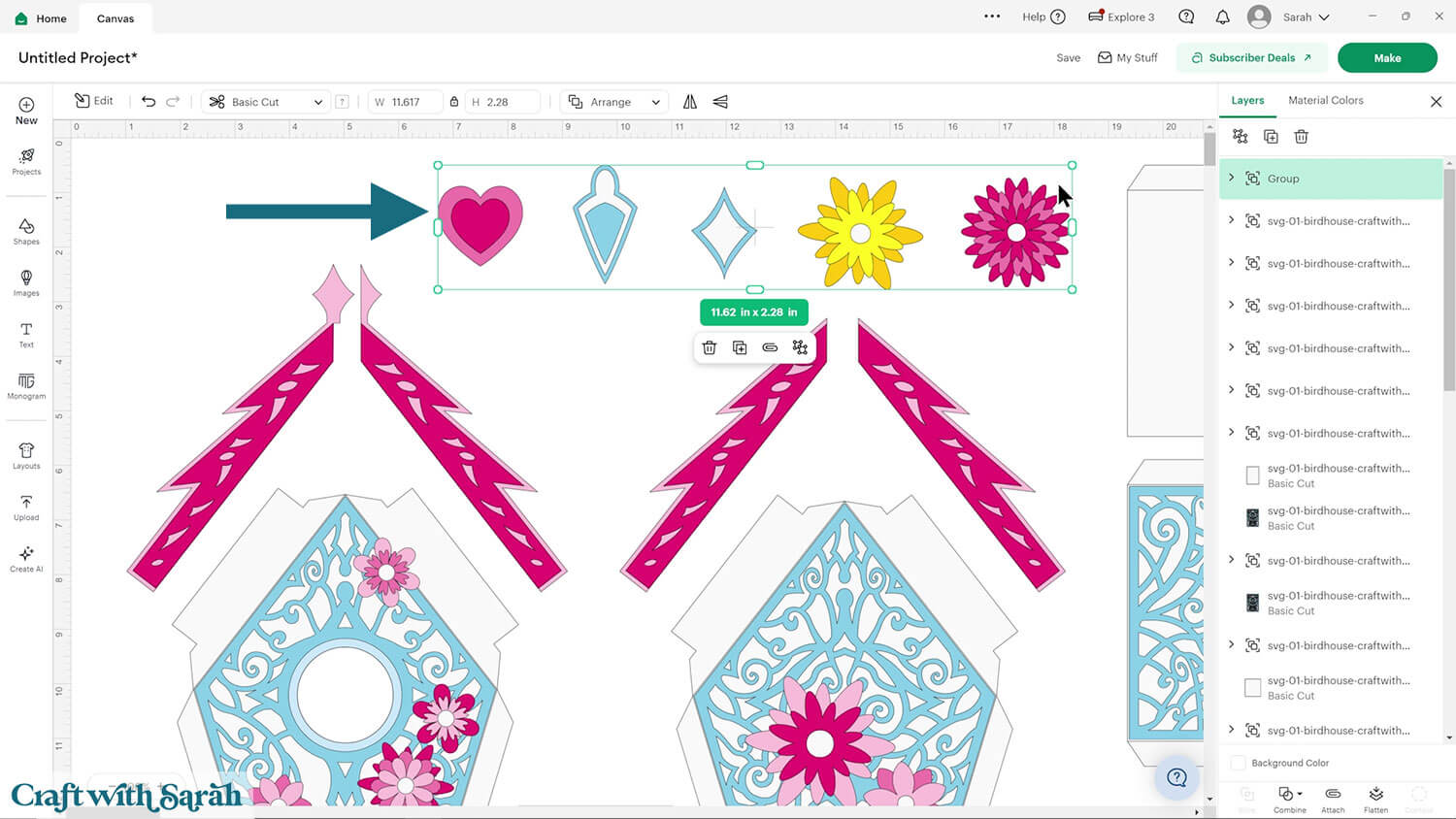Image resolution: width=1456 pixels, height=819 pixels.
Task: Click the '11.62 in x 2.28 in' size label
Action: tap(754, 312)
